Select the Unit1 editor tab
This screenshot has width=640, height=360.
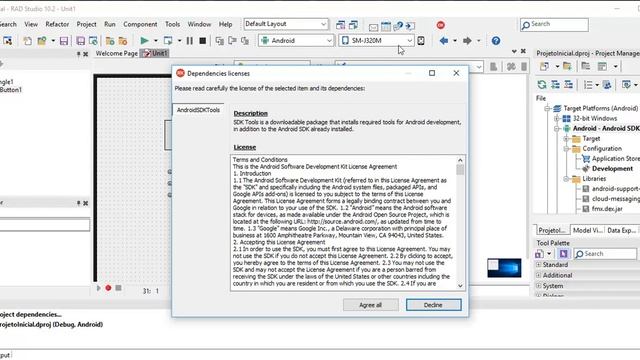pyautogui.click(x=155, y=53)
